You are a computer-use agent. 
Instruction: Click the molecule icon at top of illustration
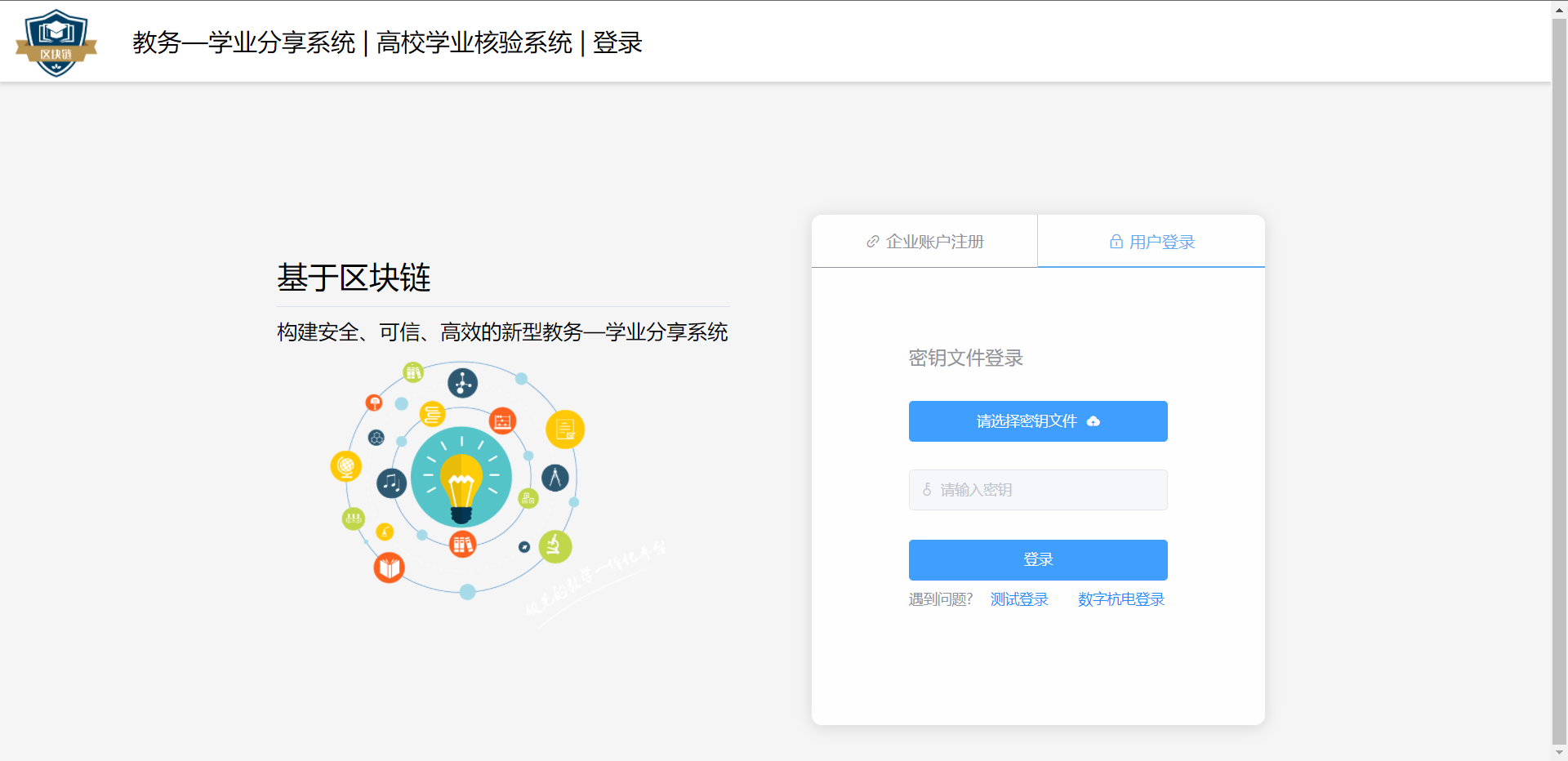(462, 383)
